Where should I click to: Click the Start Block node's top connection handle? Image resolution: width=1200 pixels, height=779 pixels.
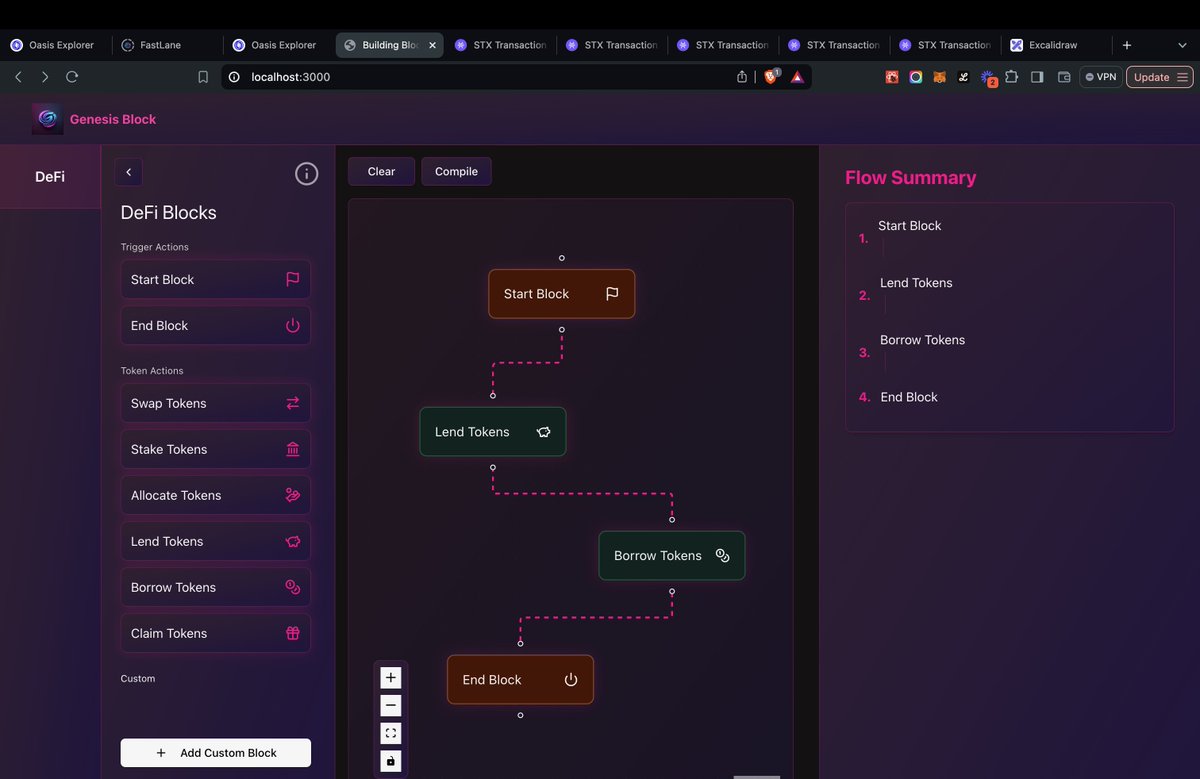pos(562,258)
